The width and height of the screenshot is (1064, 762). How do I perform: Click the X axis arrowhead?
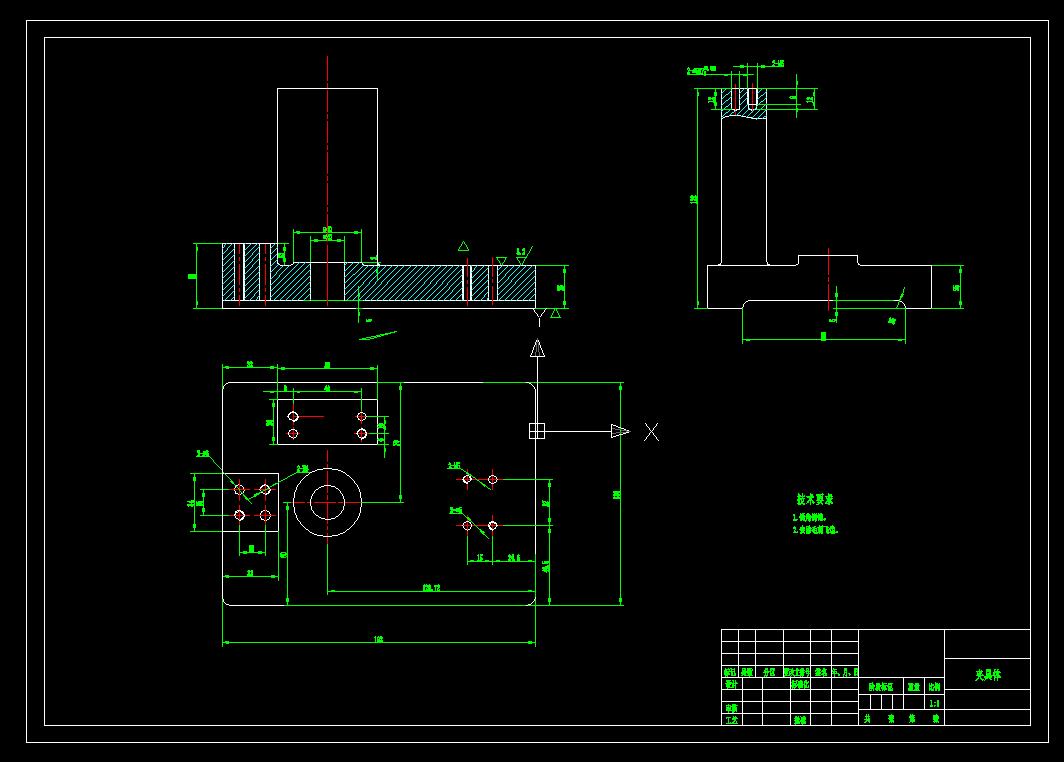click(x=620, y=431)
